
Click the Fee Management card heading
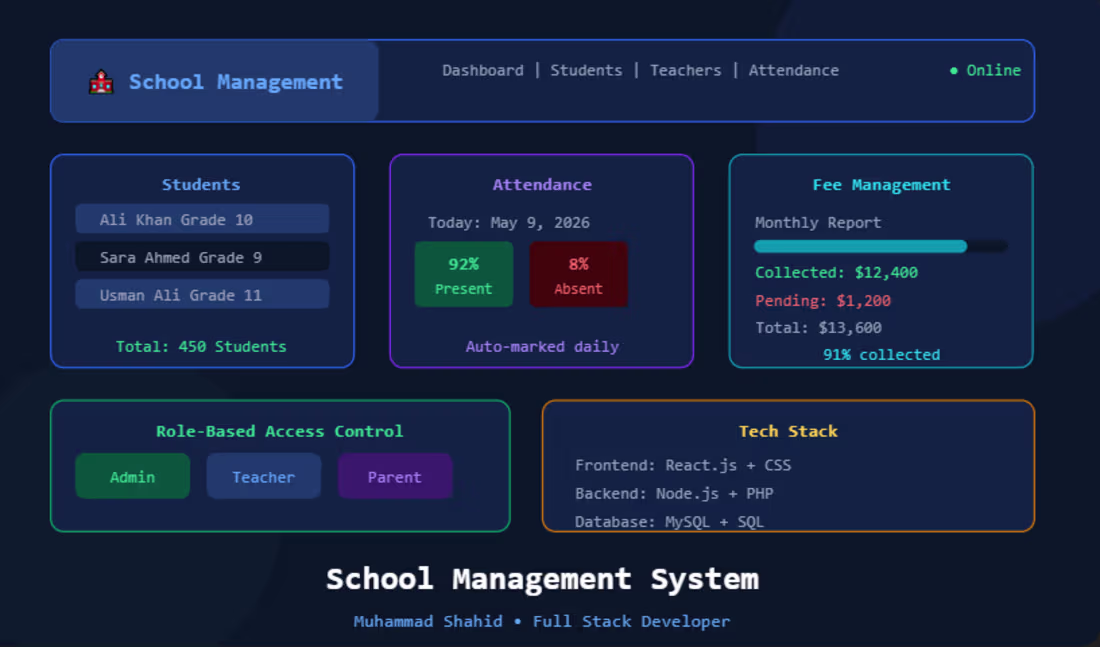coord(881,185)
